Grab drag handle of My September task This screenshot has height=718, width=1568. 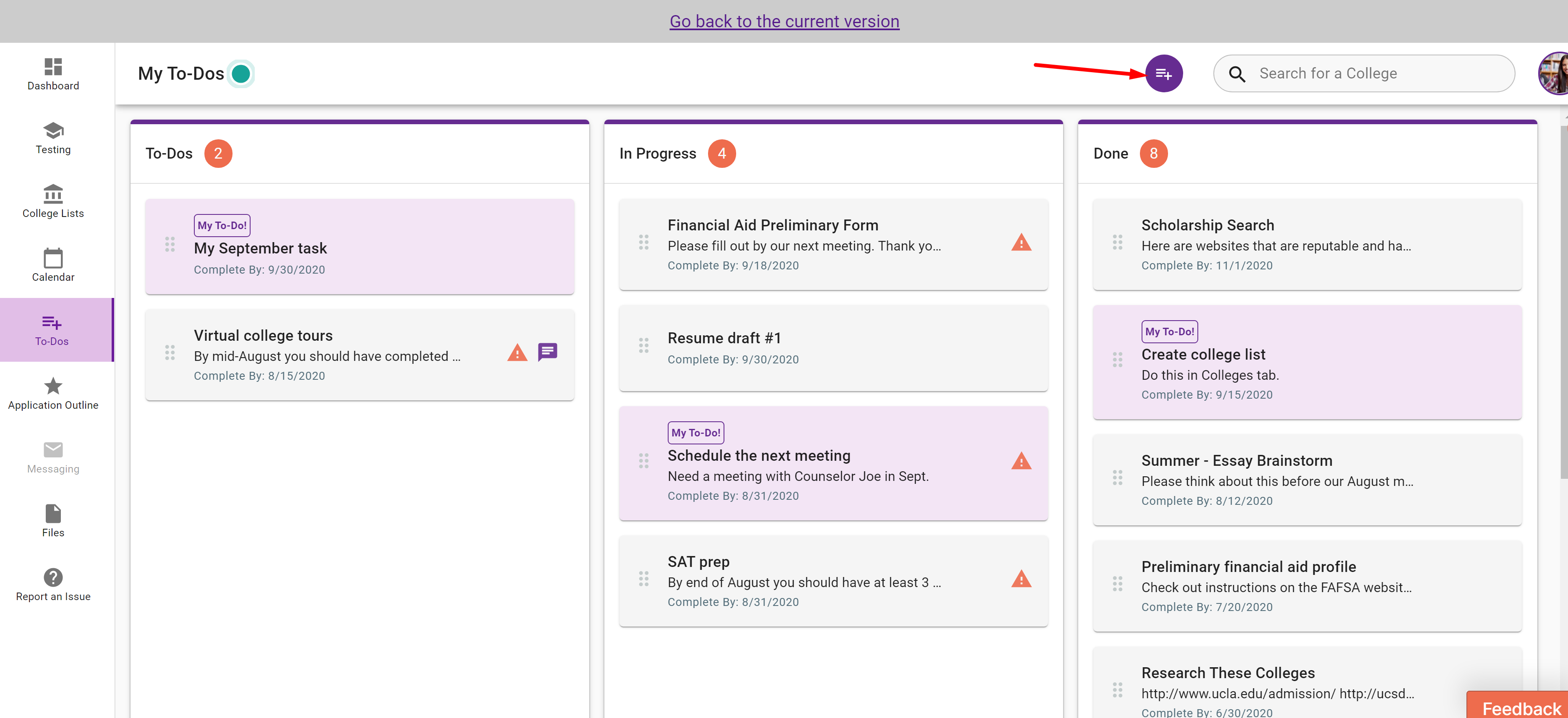(170, 245)
